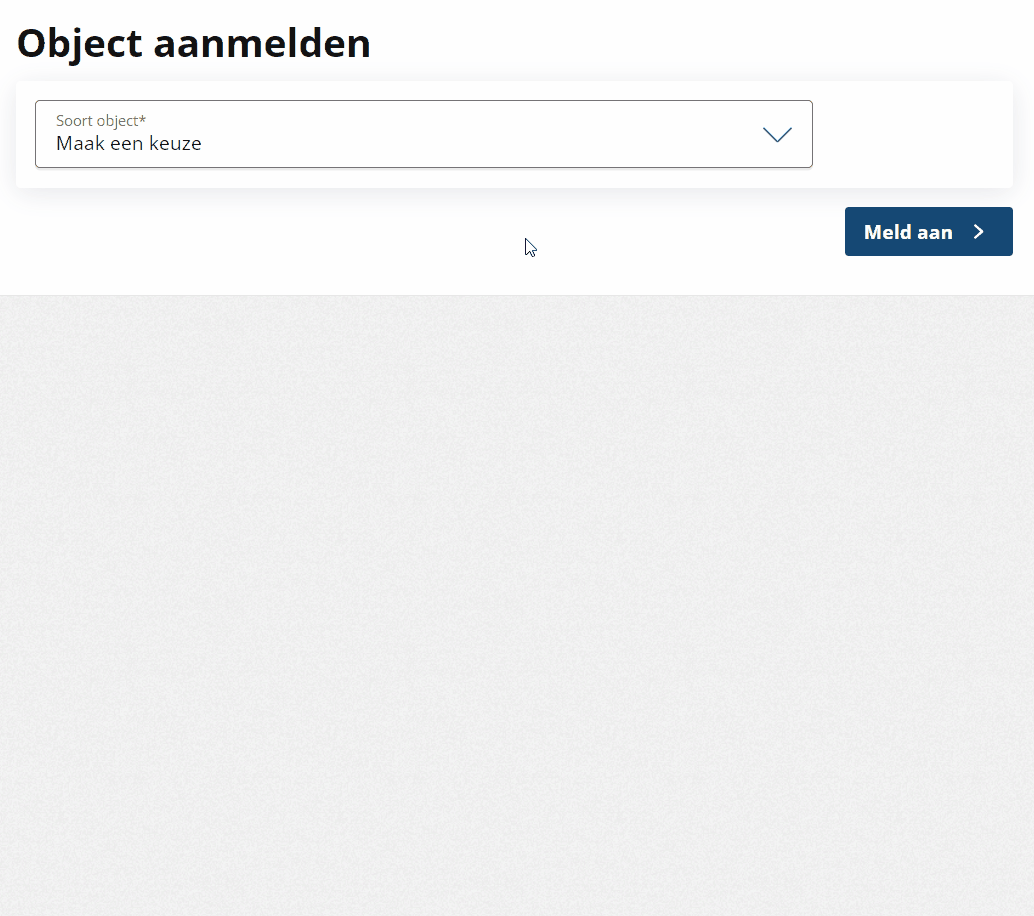Click the Meld aan button
This screenshot has width=1034, height=916.
tap(928, 231)
